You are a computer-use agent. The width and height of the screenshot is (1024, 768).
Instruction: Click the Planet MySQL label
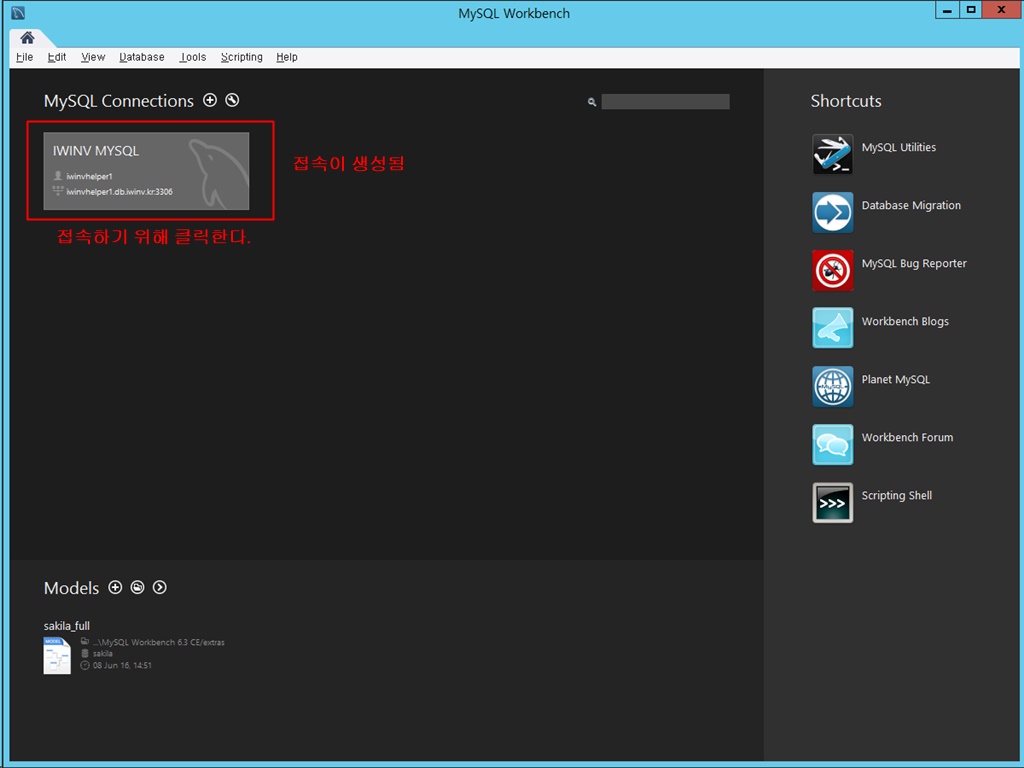pos(895,379)
